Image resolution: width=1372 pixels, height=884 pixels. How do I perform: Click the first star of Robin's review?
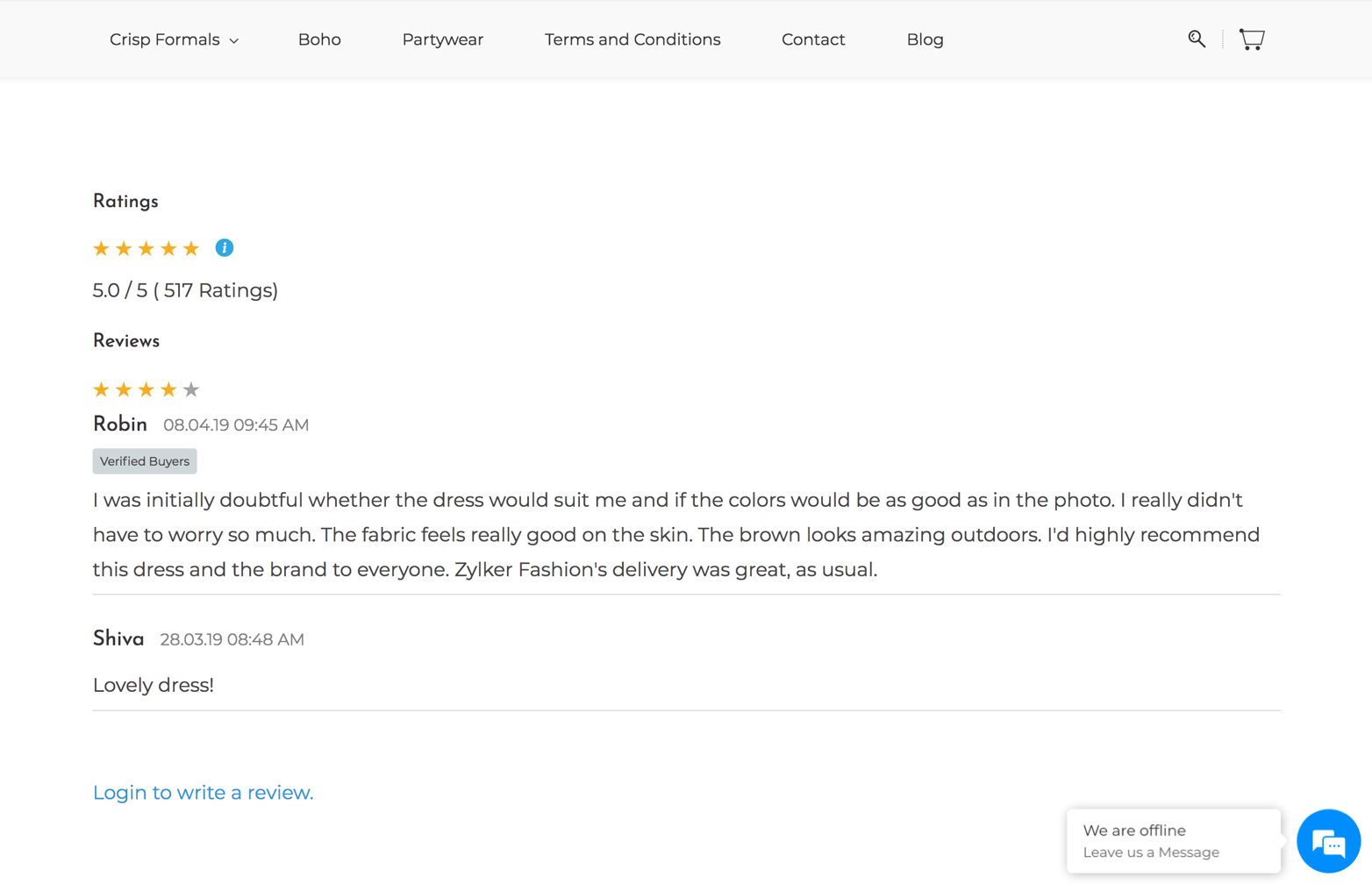[x=101, y=389]
